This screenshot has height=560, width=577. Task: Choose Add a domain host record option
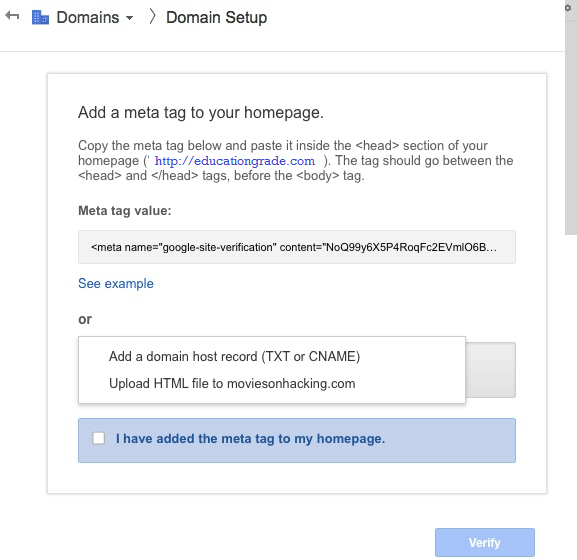click(x=234, y=356)
